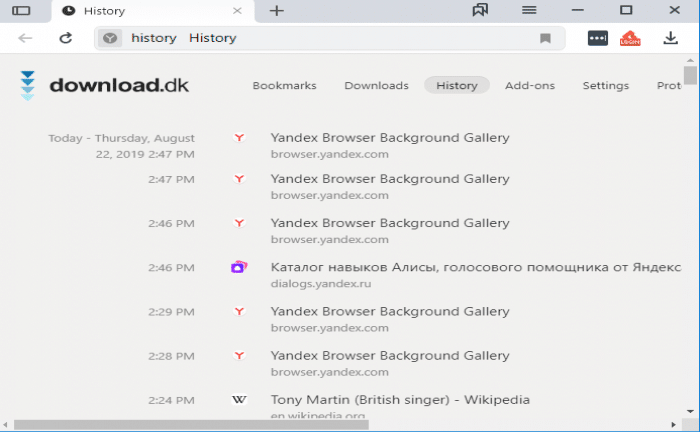The height and width of the screenshot is (432, 700).
Task: Select the History browser tab
Action: coord(153,11)
